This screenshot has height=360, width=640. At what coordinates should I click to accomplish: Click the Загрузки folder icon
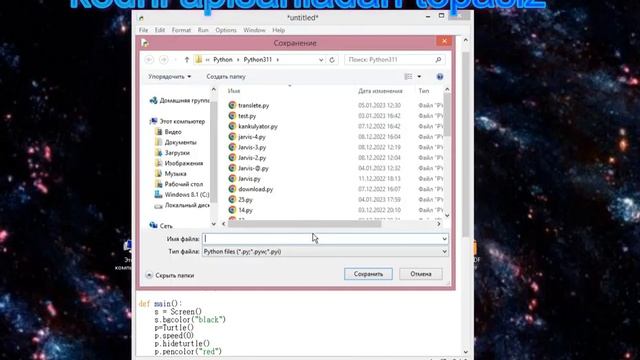159,153
